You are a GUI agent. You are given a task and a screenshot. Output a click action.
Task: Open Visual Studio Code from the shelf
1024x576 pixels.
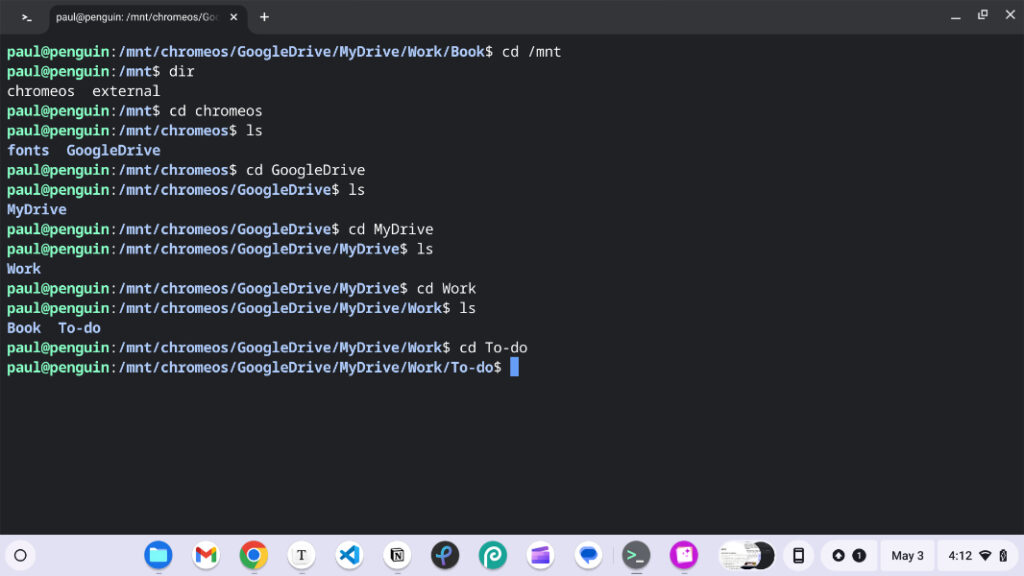(349, 555)
